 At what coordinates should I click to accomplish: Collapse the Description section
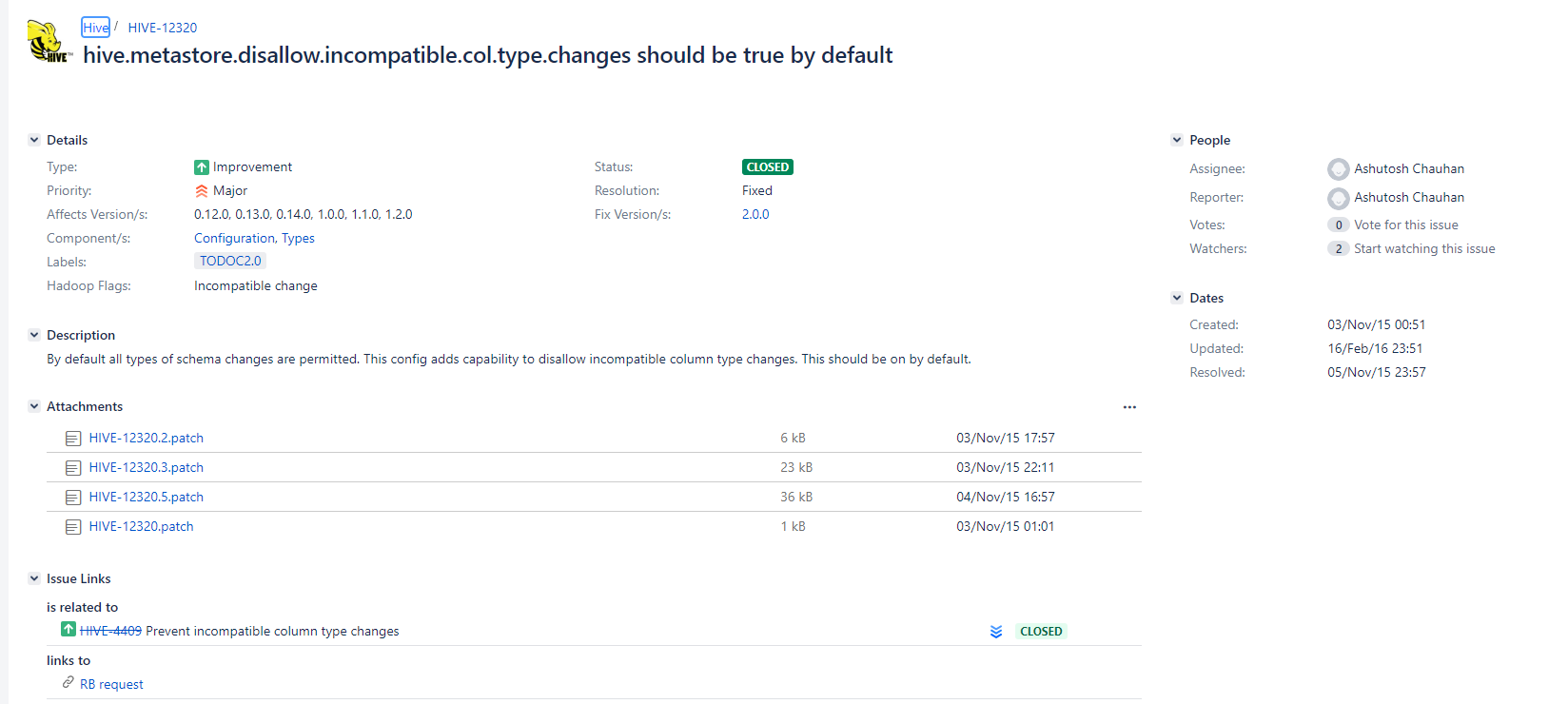pos(34,335)
